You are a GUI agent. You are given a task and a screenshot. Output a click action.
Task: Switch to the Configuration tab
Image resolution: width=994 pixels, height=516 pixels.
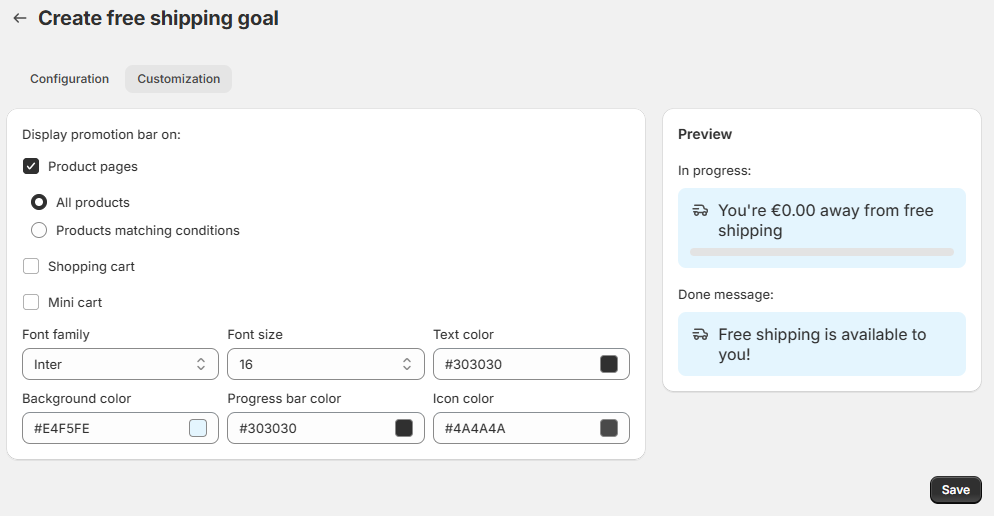pyautogui.click(x=69, y=79)
